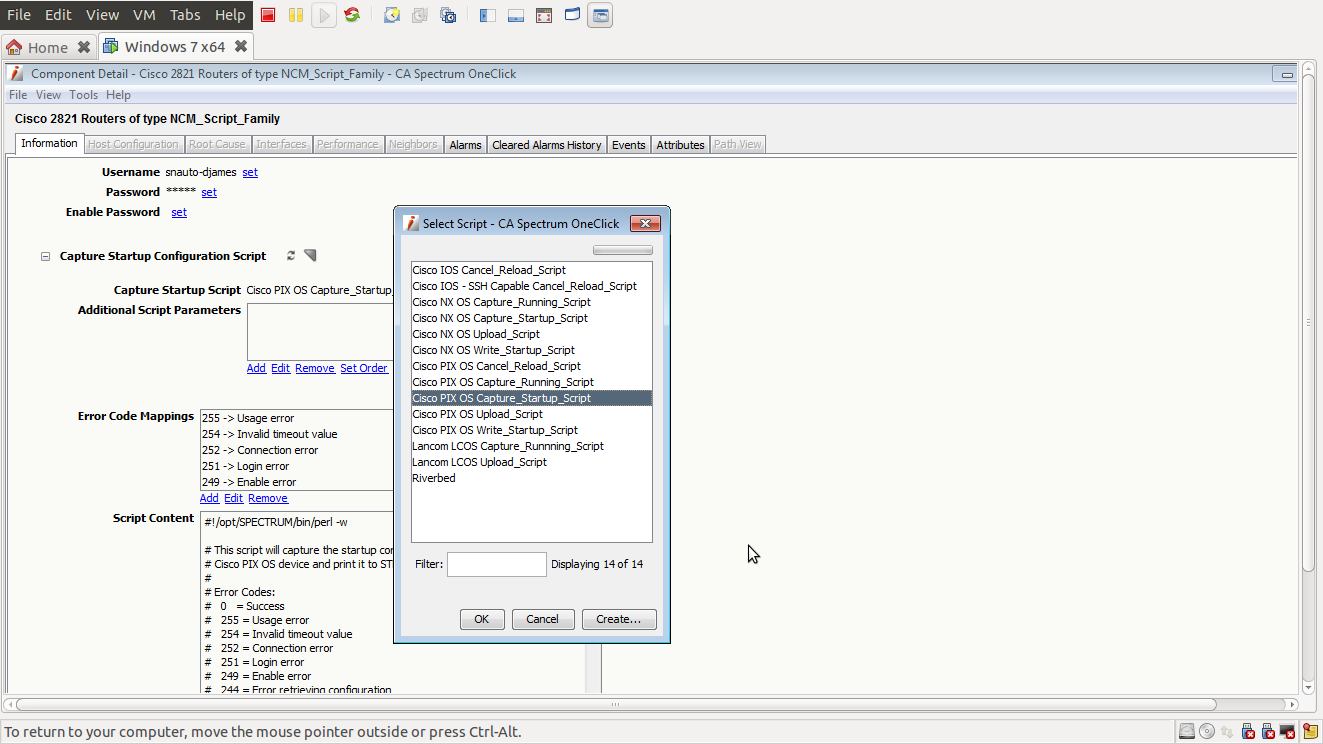
Task: Open the snapshot manager icon
Action: point(448,15)
